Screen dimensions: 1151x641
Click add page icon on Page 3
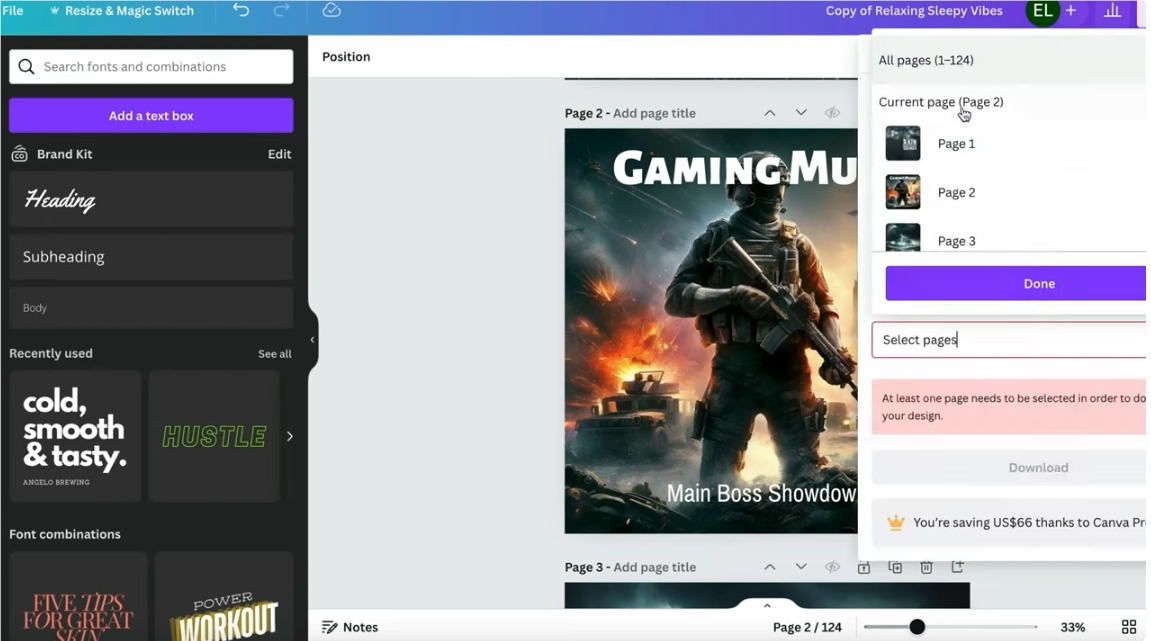coord(957,567)
